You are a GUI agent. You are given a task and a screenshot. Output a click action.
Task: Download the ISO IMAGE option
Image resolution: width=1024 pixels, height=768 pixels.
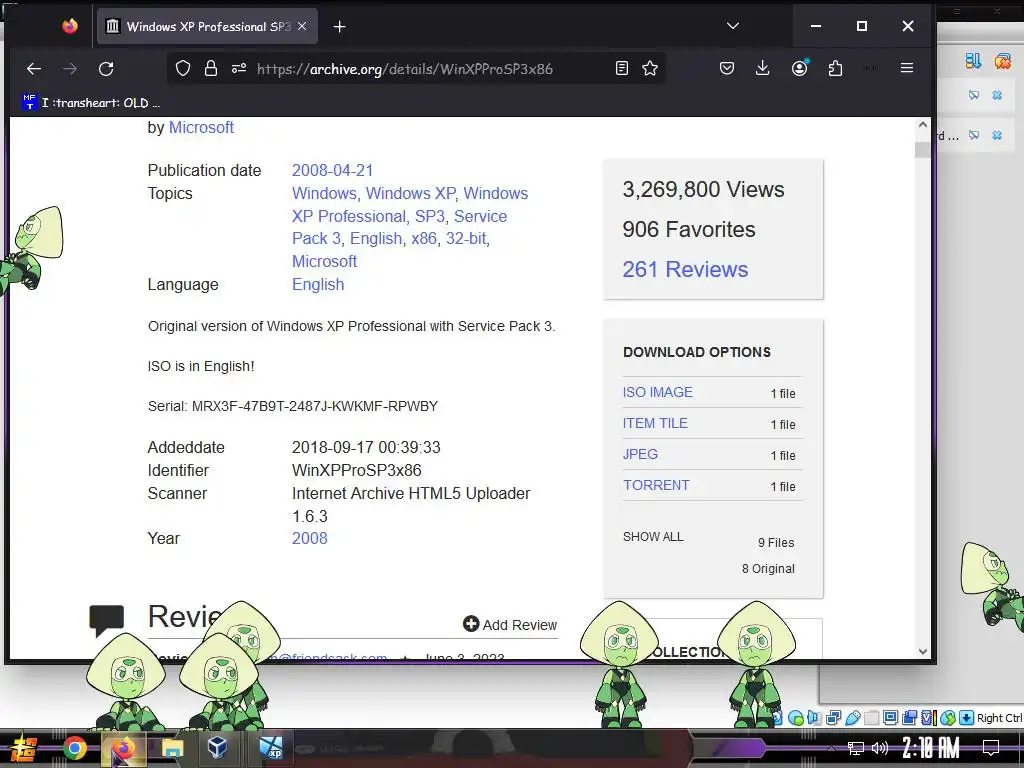tap(658, 392)
